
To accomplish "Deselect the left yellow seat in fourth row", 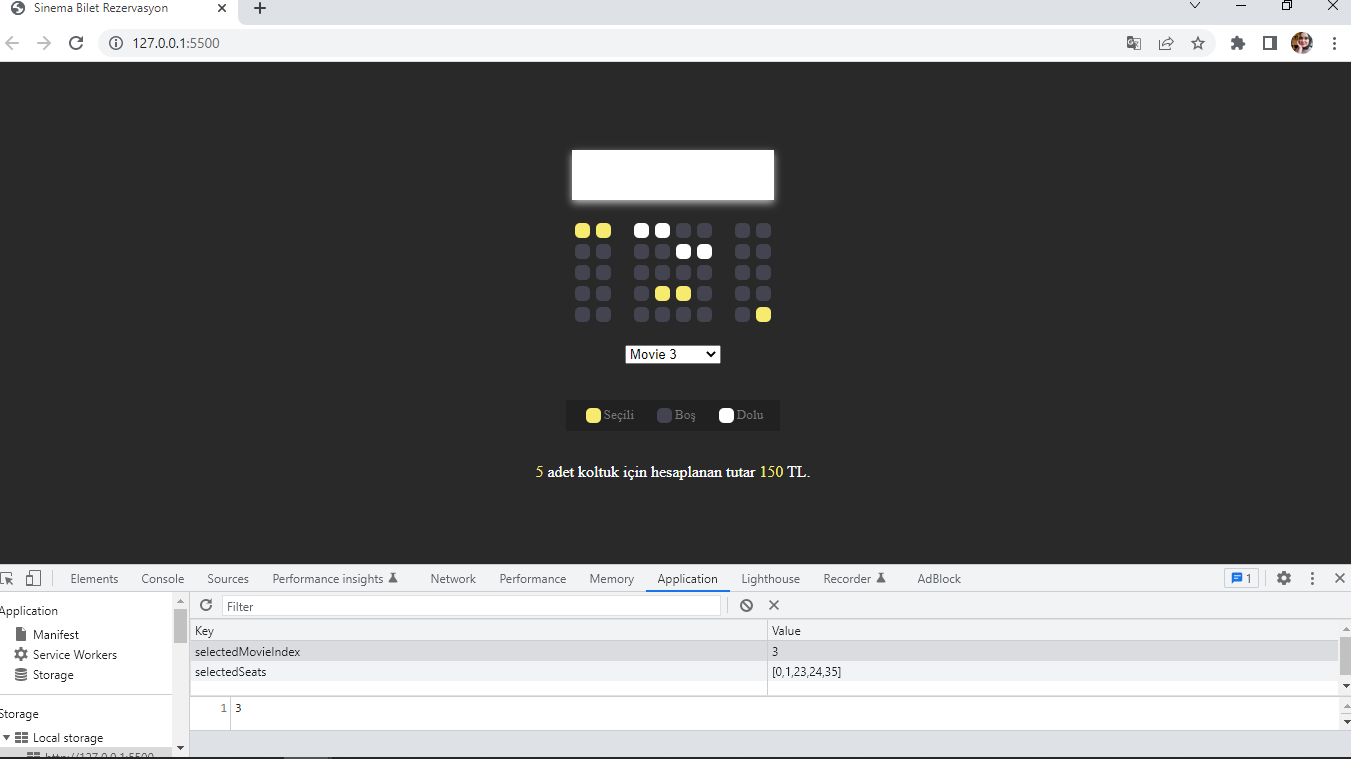I will coord(662,294).
